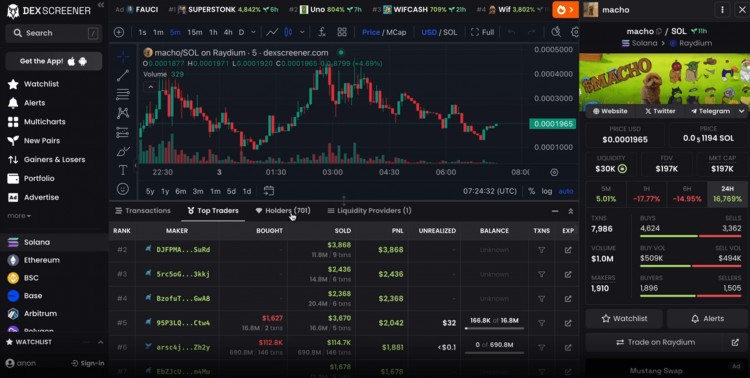Click Trade on Raydium button
The height and width of the screenshot is (378, 750).
[655, 342]
